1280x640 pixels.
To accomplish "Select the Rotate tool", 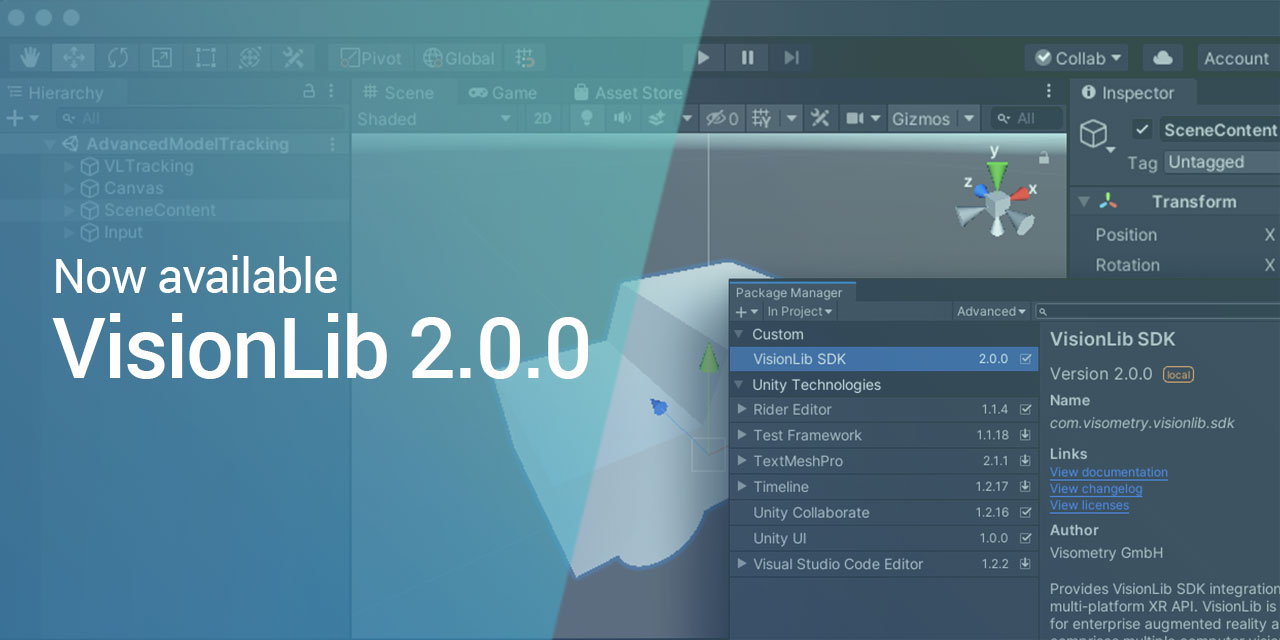I will click(x=119, y=57).
